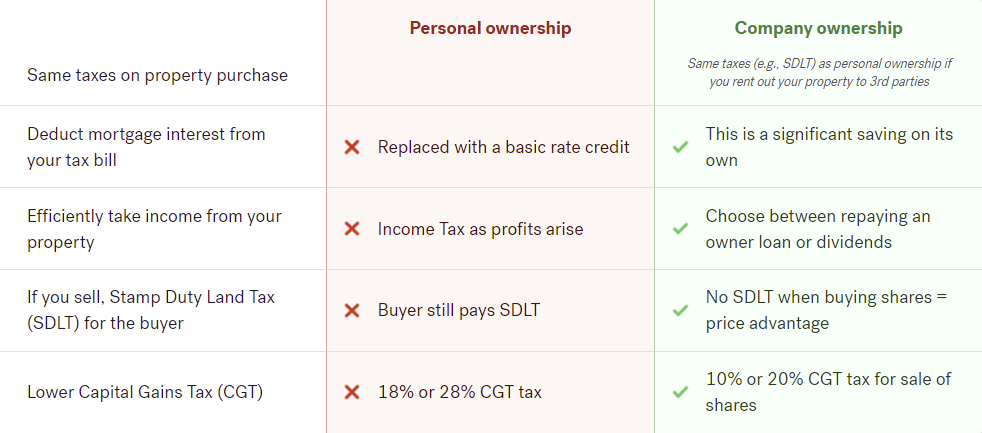Click Stamp Duty Land Tax row label
Viewport: 982px width, 433px height.
pos(151,310)
